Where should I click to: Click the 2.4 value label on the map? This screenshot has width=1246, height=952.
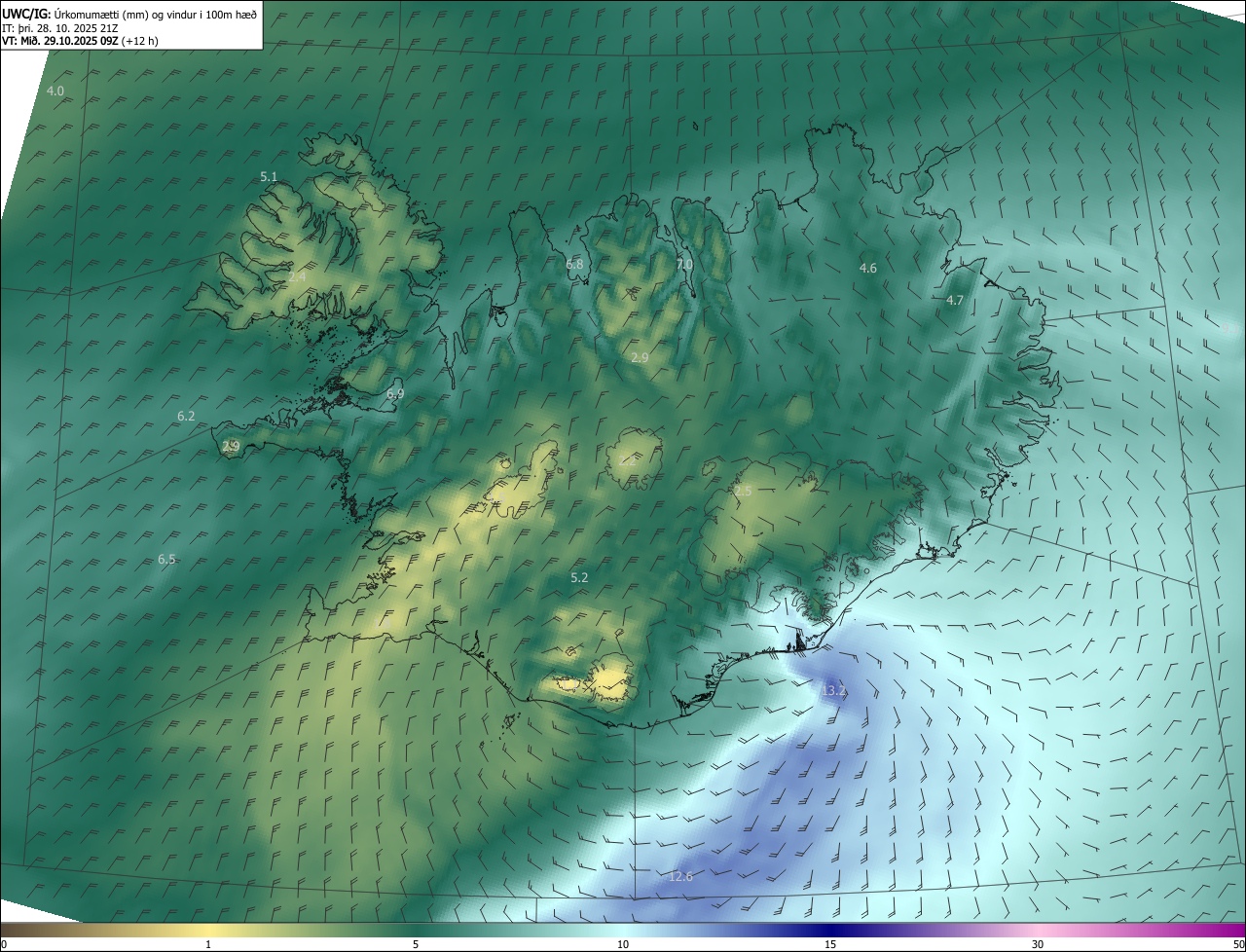click(297, 276)
